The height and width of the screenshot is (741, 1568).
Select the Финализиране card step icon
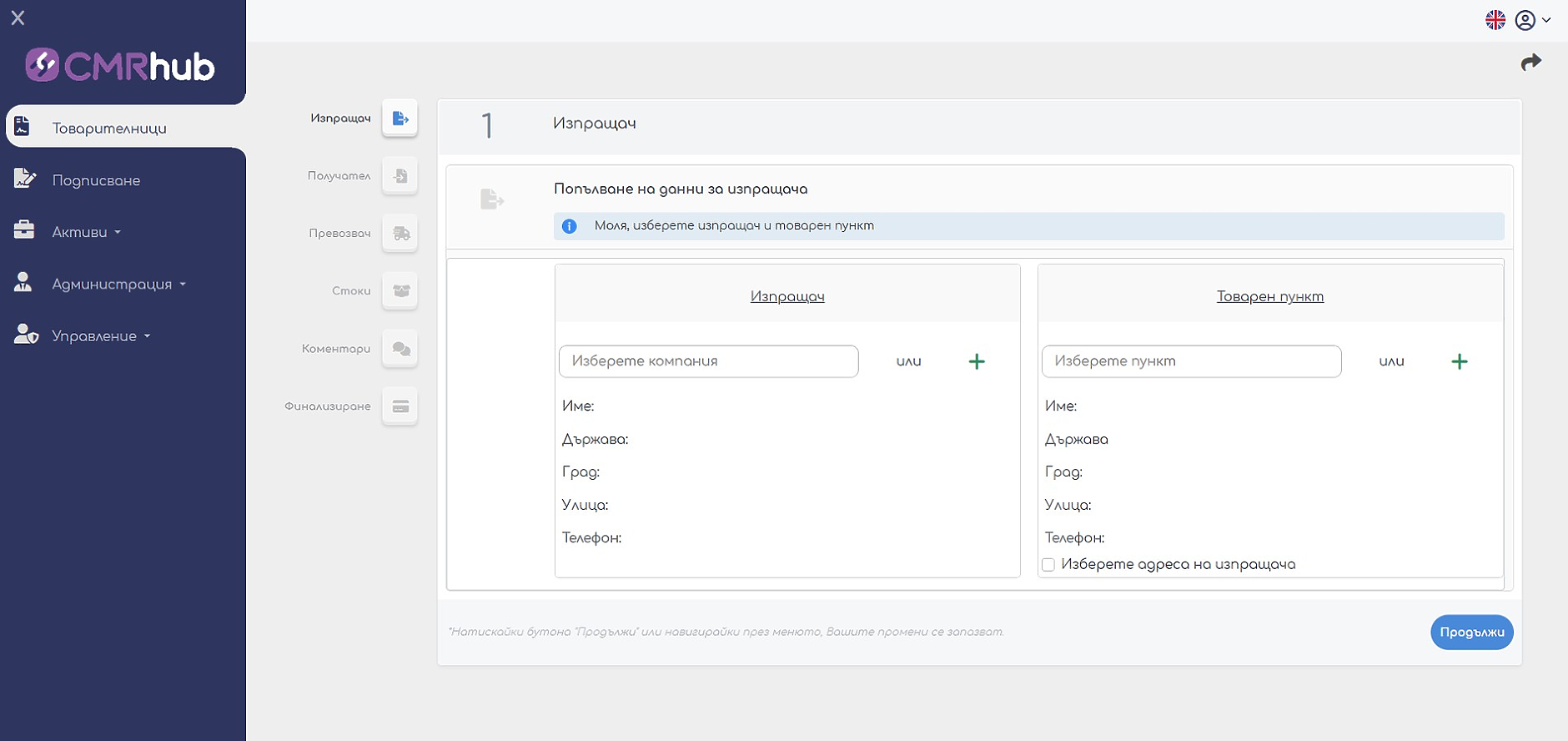coord(400,406)
